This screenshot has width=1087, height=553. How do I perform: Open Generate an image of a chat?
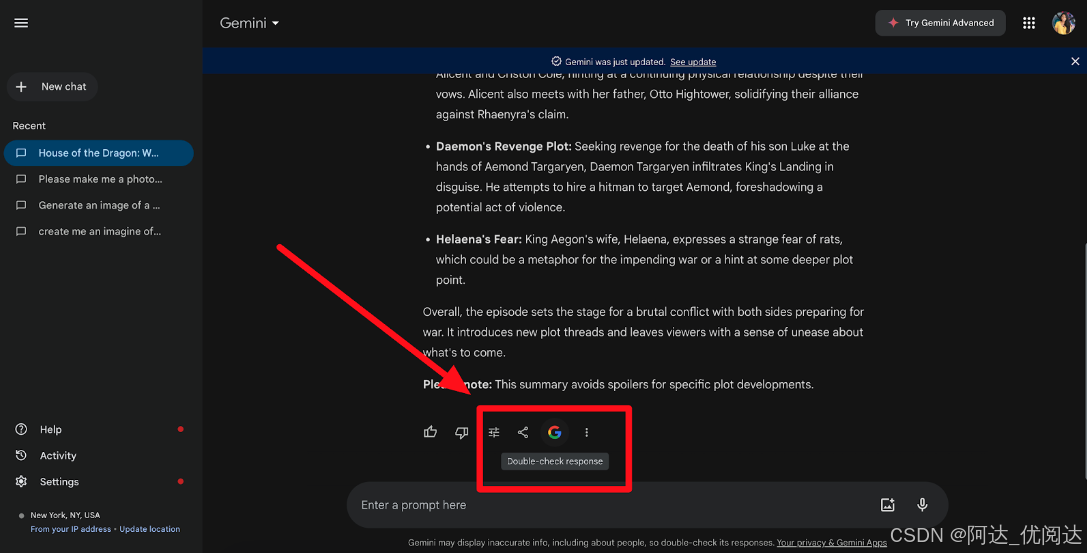click(98, 205)
